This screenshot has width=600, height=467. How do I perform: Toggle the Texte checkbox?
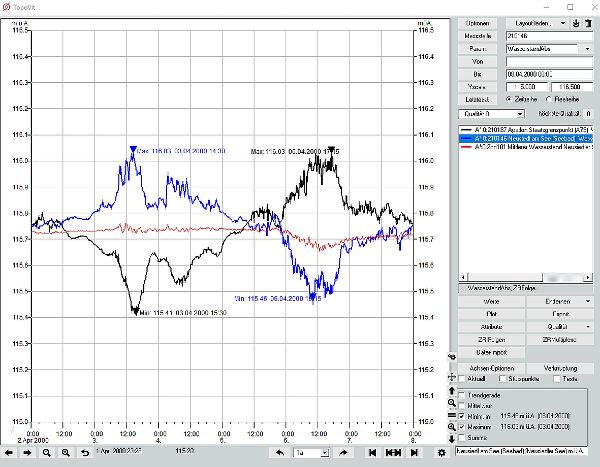[x=557, y=379]
